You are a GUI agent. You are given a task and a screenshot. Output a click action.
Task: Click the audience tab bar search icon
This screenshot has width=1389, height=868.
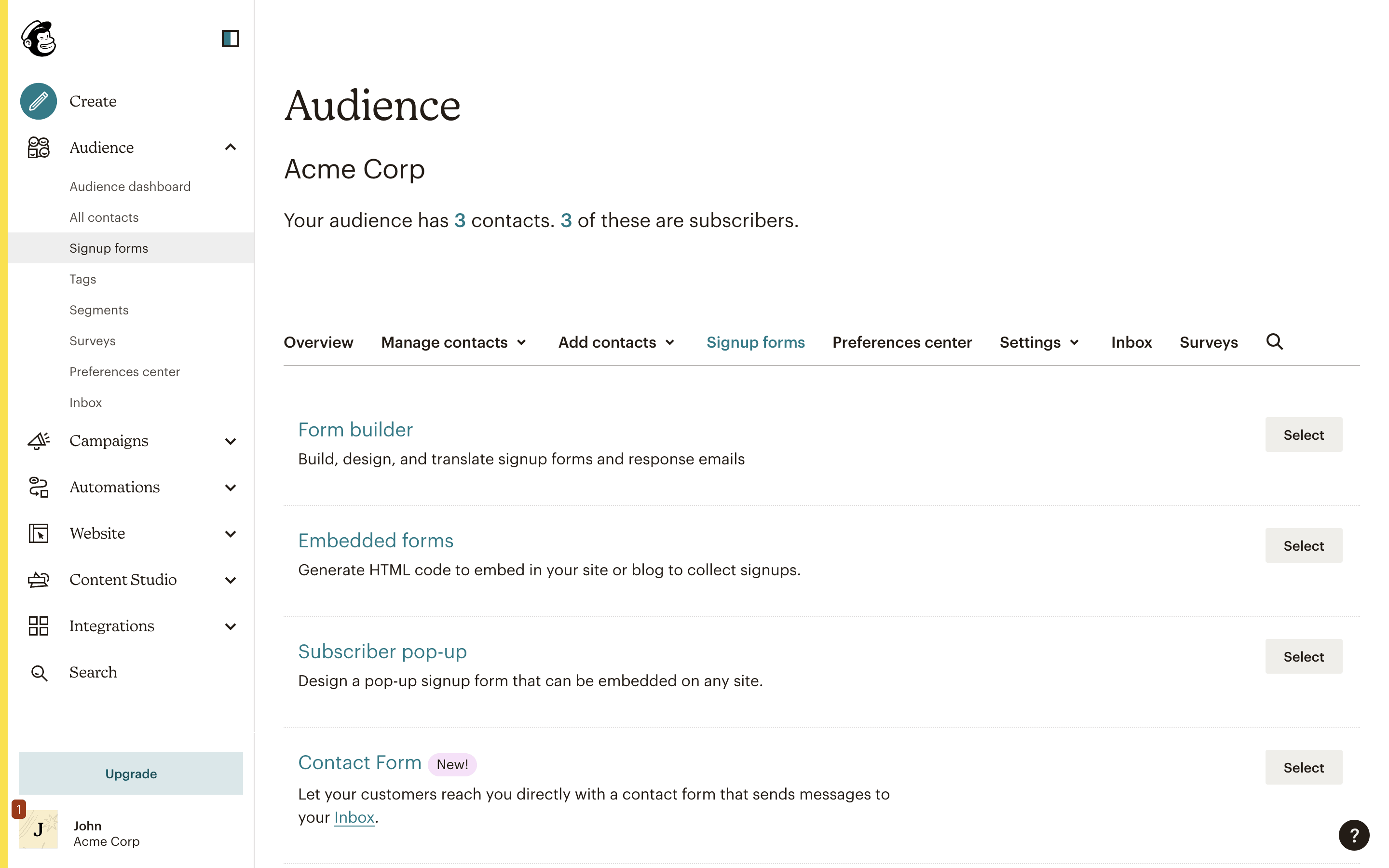point(1274,341)
